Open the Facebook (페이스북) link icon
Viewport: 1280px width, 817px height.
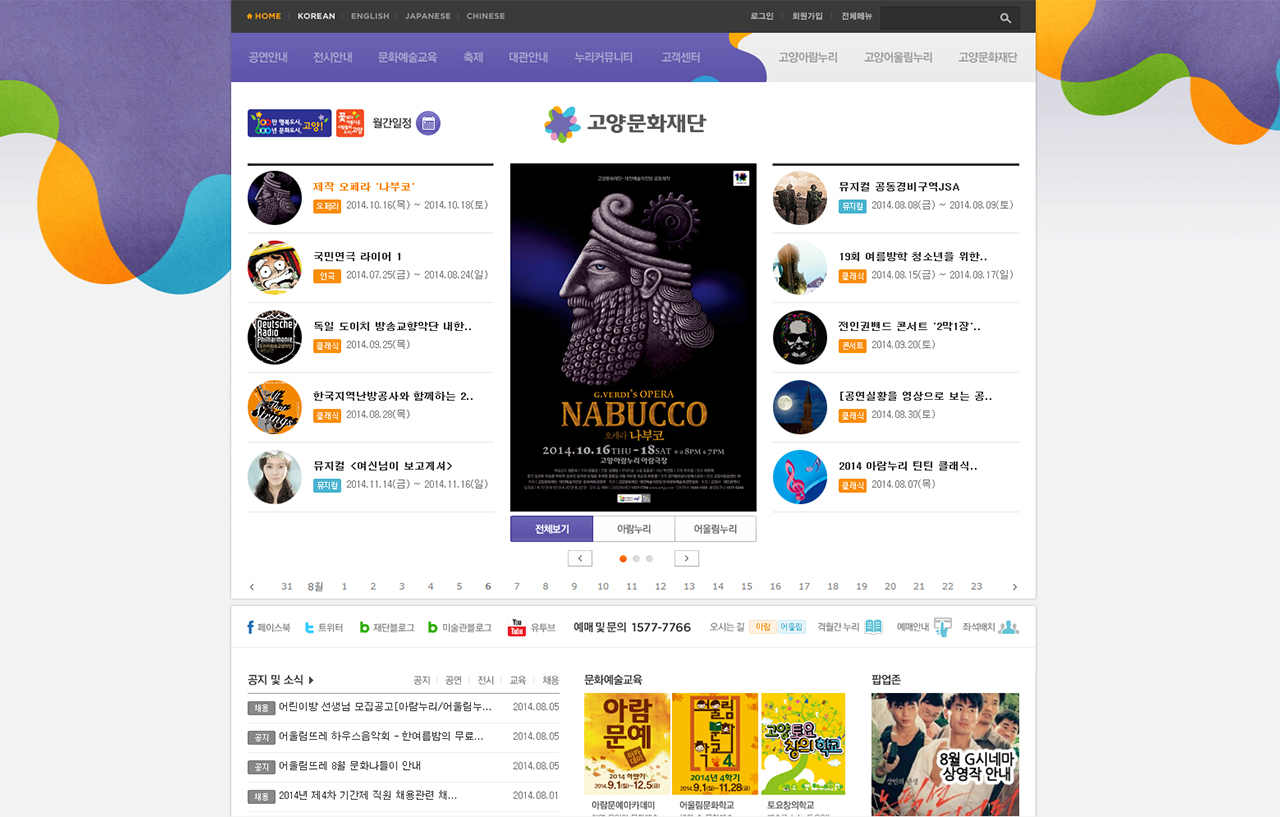(x=250, y=627)
